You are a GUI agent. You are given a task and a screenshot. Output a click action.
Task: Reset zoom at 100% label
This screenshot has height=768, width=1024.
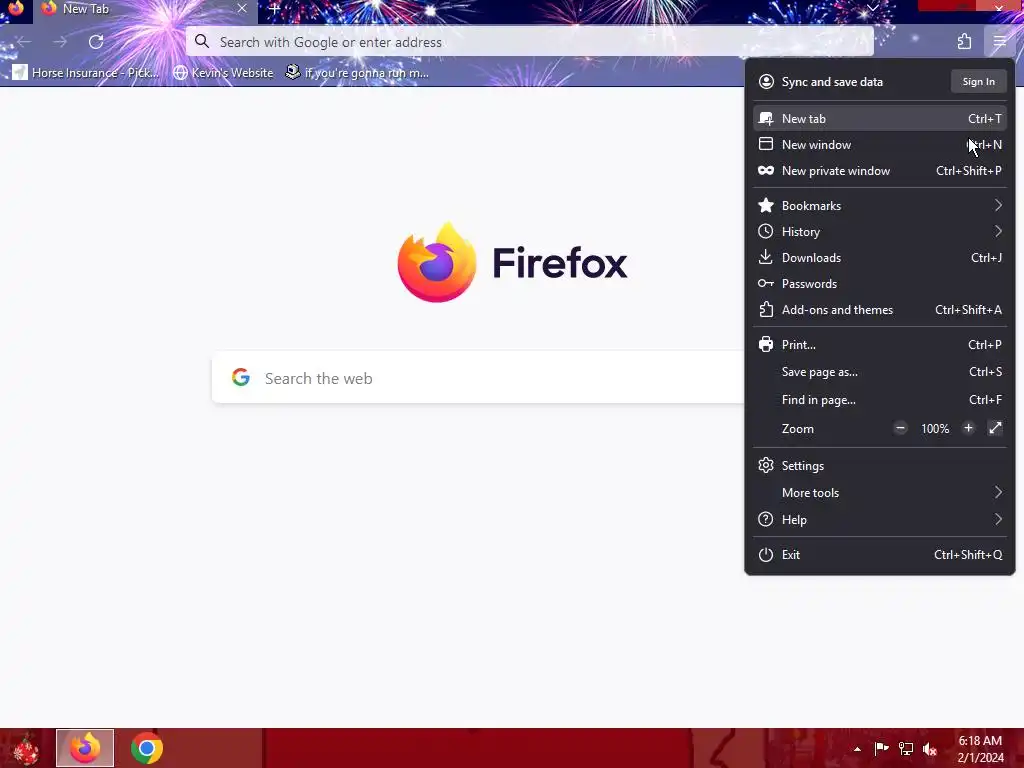tap(935, 429)
